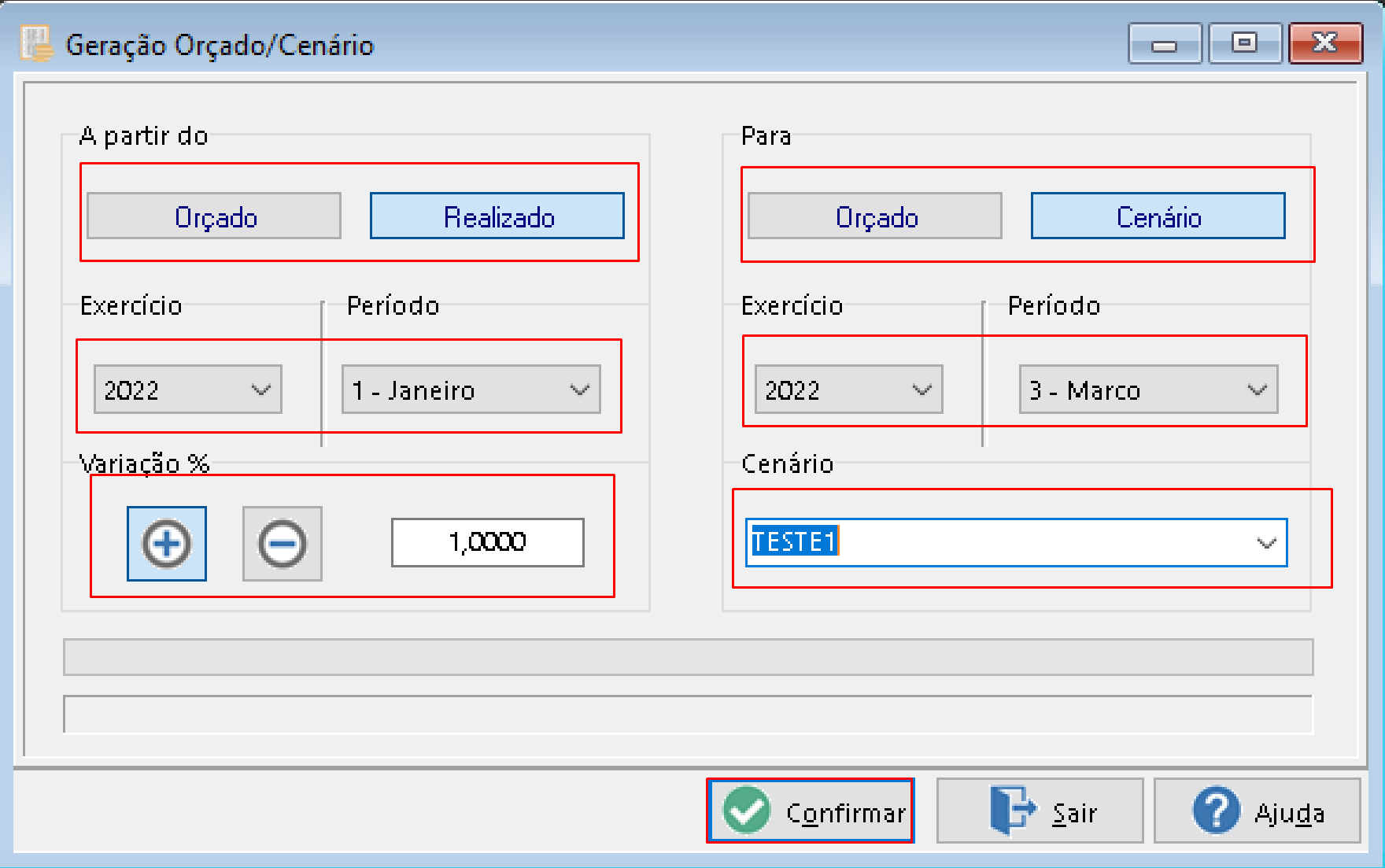Toggle Orçado under Para

pos(875,216)
